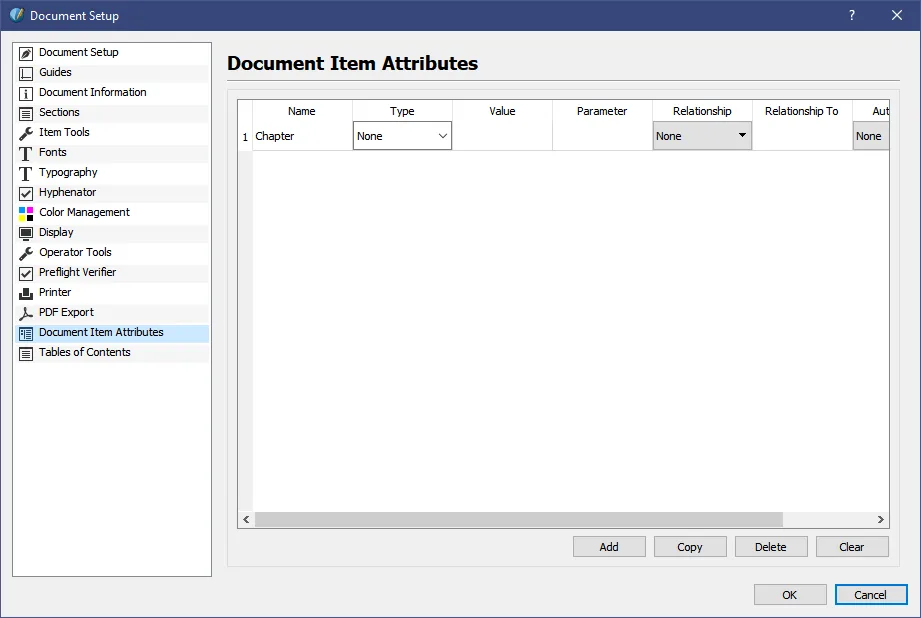
Task: Click the Copy attribute button
Action: pyautogui.click(x=690, y=547)
